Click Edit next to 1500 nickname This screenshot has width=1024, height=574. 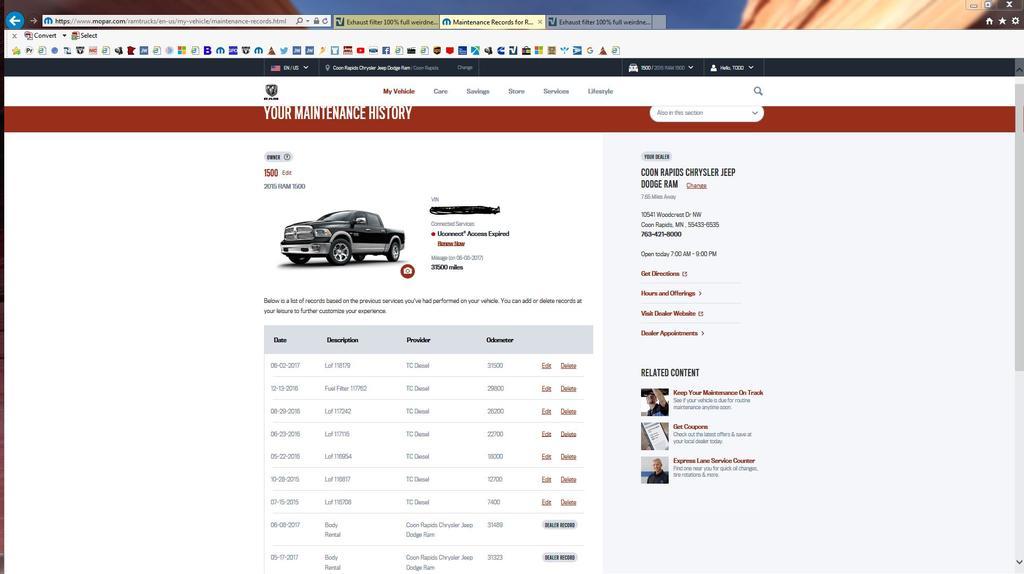pos(287,173)
